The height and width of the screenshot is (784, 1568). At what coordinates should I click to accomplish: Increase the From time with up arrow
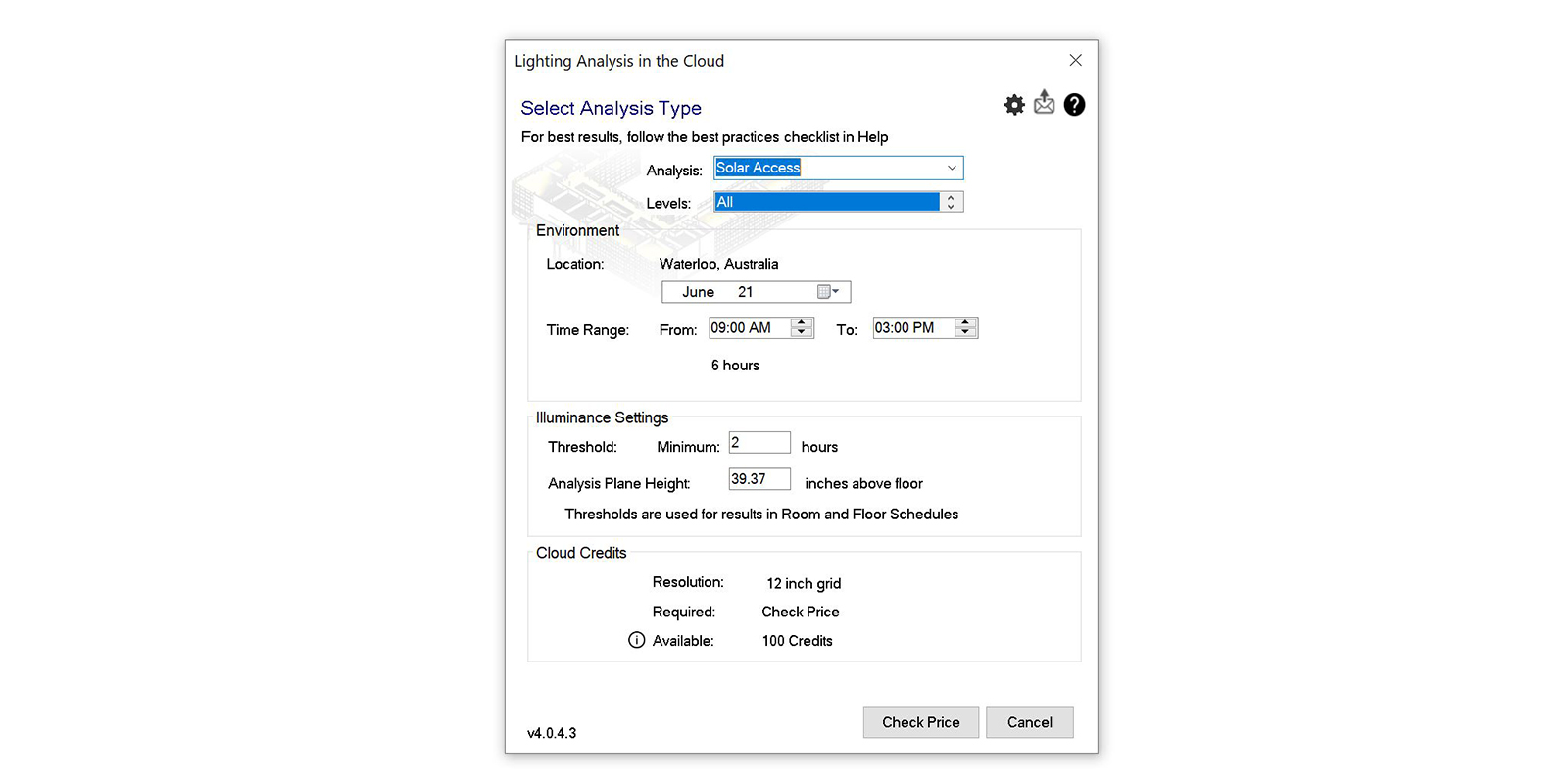click(x=802, y=322)
